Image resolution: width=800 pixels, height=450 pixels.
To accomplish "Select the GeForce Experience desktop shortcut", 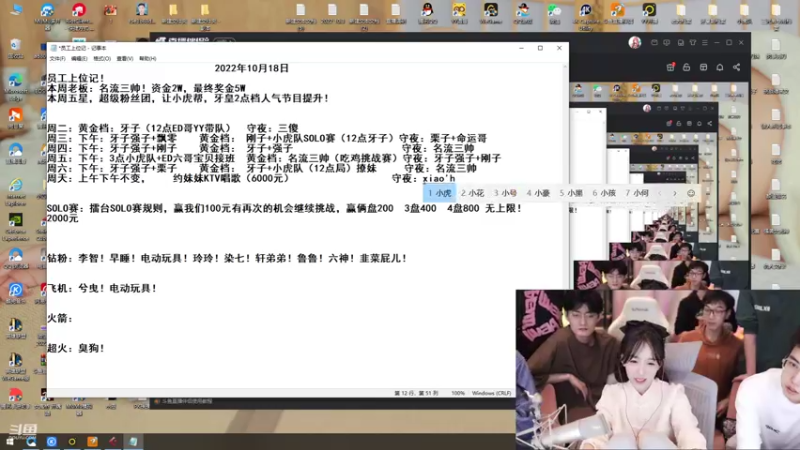I will (15, 227).
